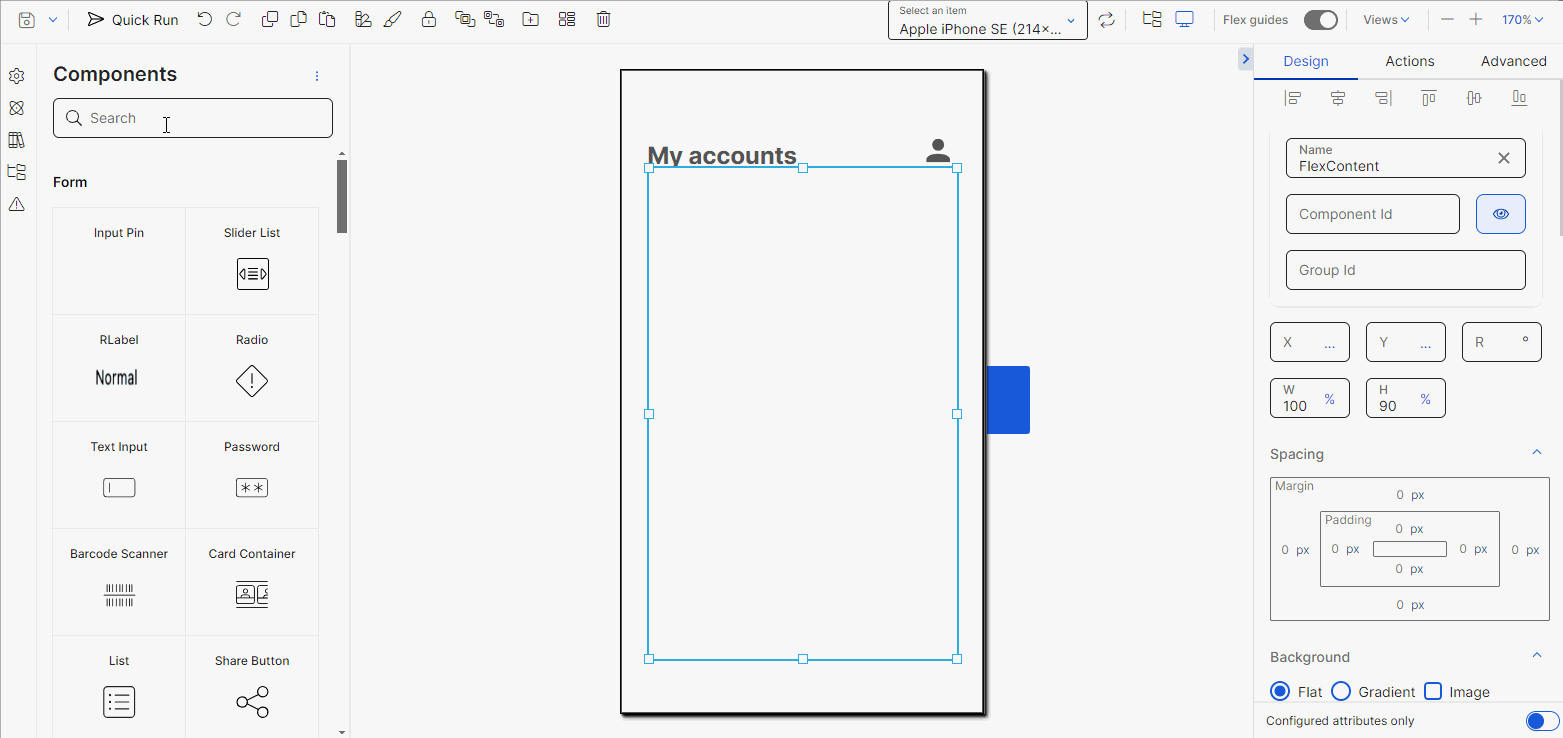Viewport: 1563px width, 738px height.
Task: Clear the FlexContent name with the X button
Action: pos(1503,157)
